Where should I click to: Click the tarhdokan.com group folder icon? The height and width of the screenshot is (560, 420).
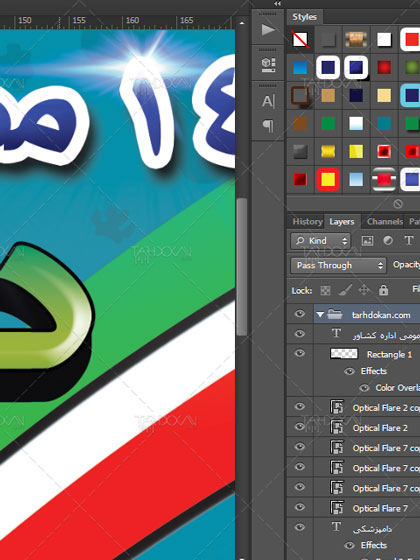tap(335, 314)
